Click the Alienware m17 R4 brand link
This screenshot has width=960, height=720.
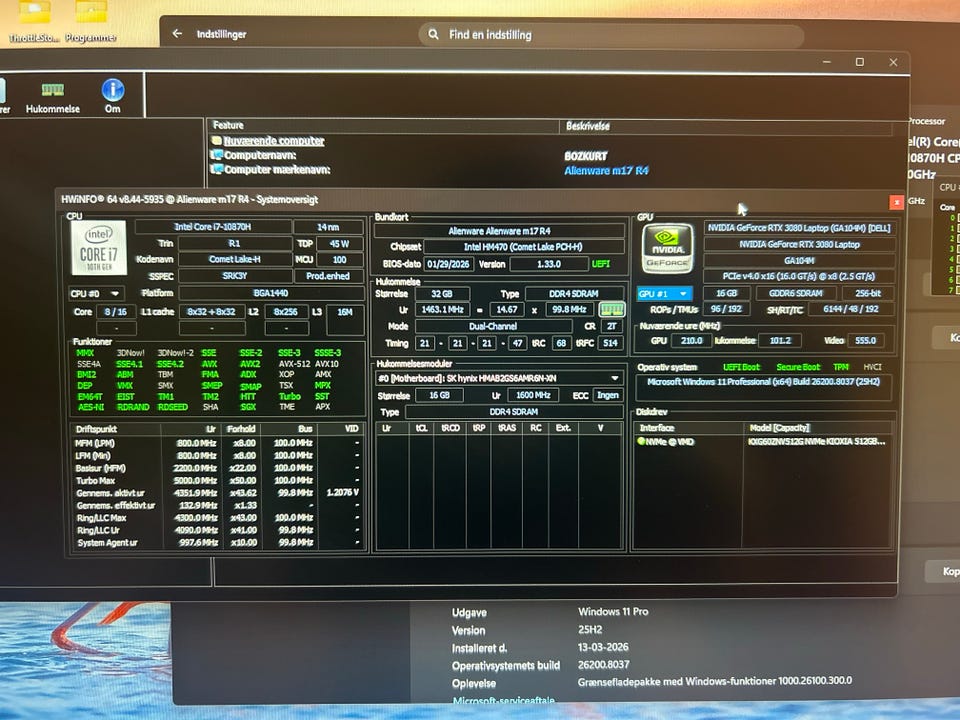click(606, 171)
